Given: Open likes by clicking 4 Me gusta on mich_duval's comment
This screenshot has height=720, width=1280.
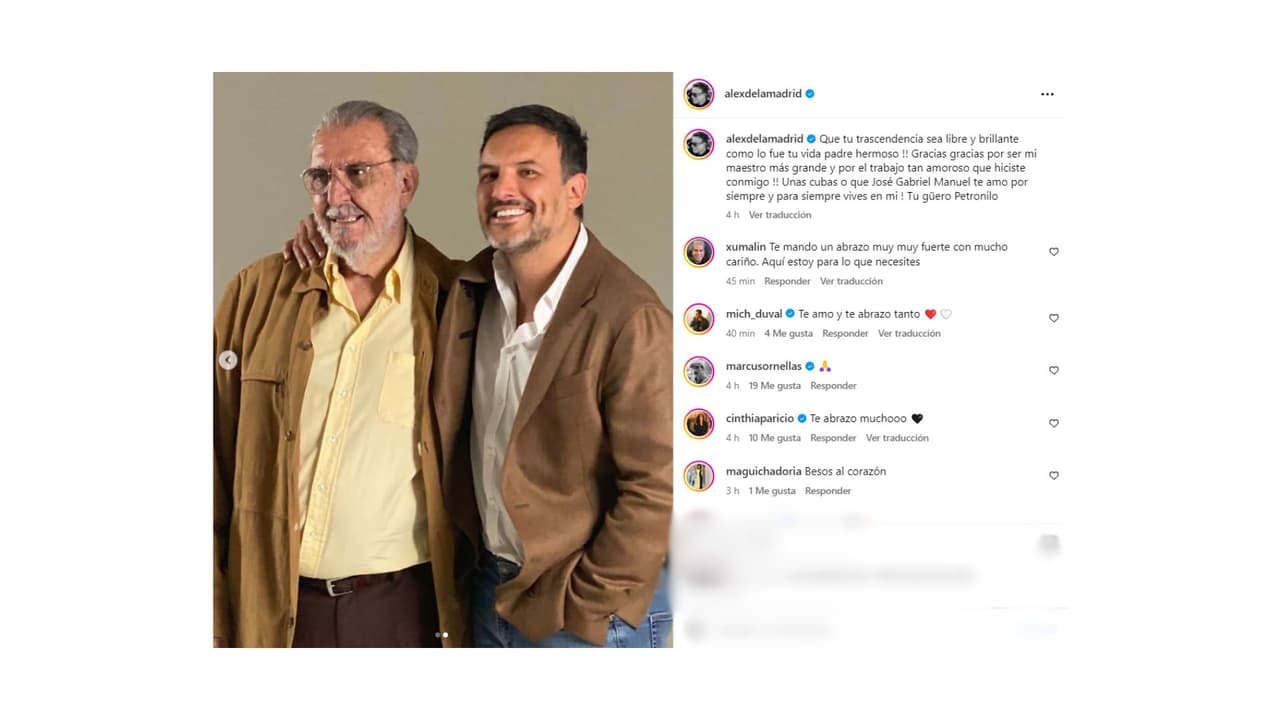Looking at the screenshot, I should tap(789, 333).
